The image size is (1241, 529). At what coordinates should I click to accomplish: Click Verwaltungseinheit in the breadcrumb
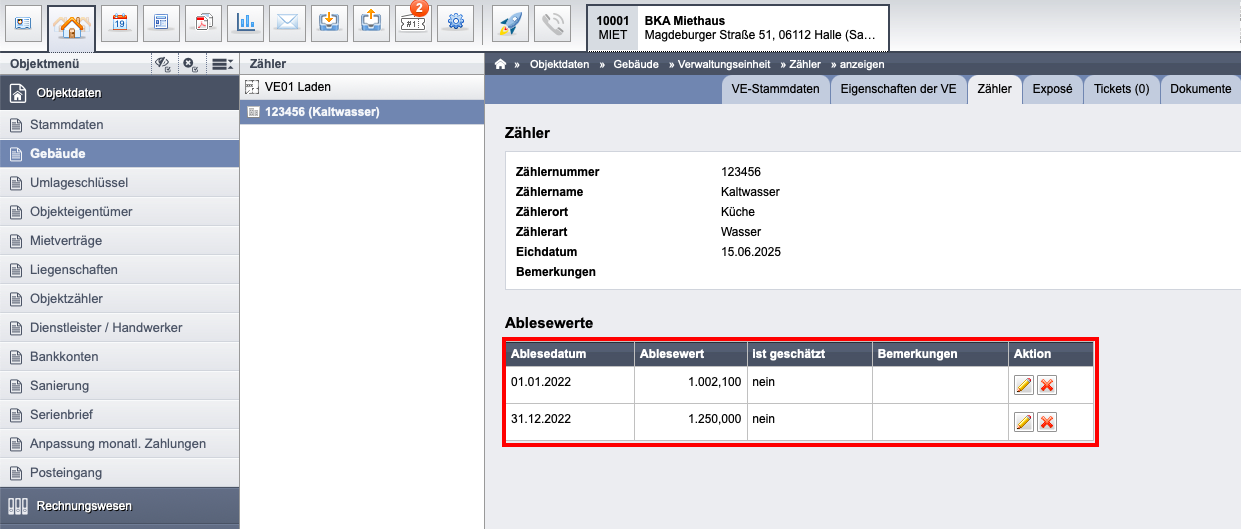[723, 64]
